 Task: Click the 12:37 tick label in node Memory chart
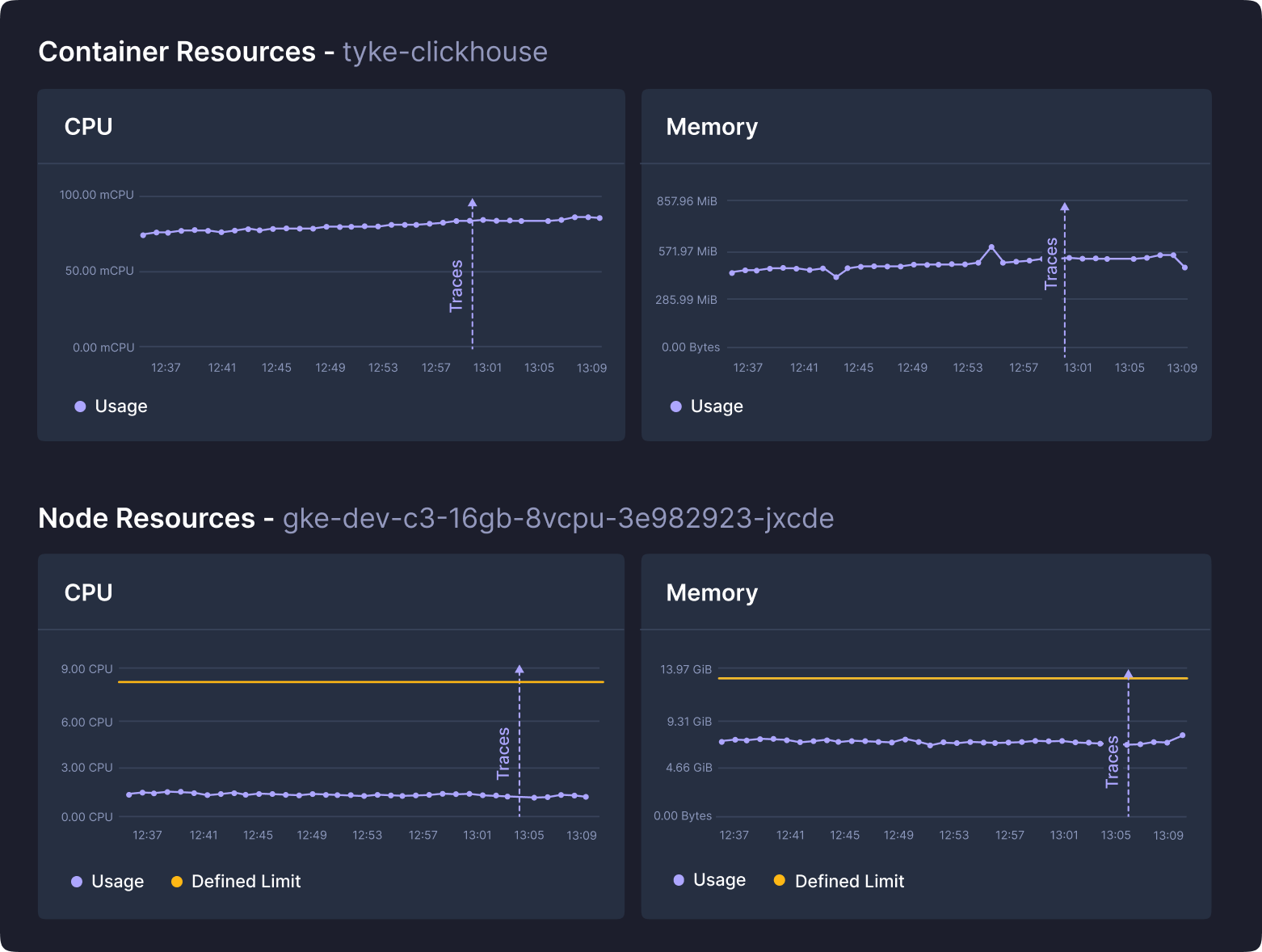click(734, 835)
